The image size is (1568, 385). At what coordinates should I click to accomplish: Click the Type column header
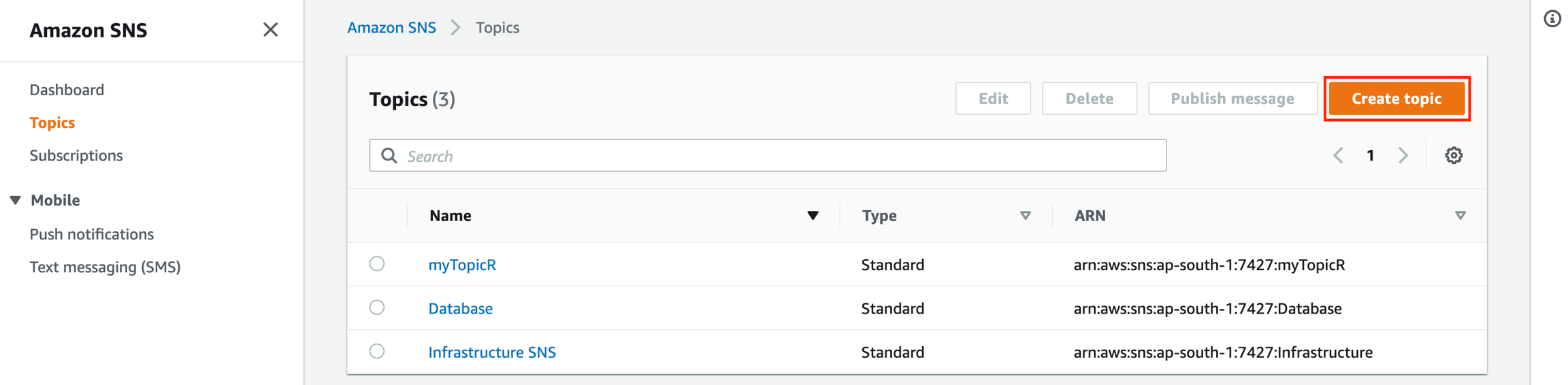pos(879,216)
